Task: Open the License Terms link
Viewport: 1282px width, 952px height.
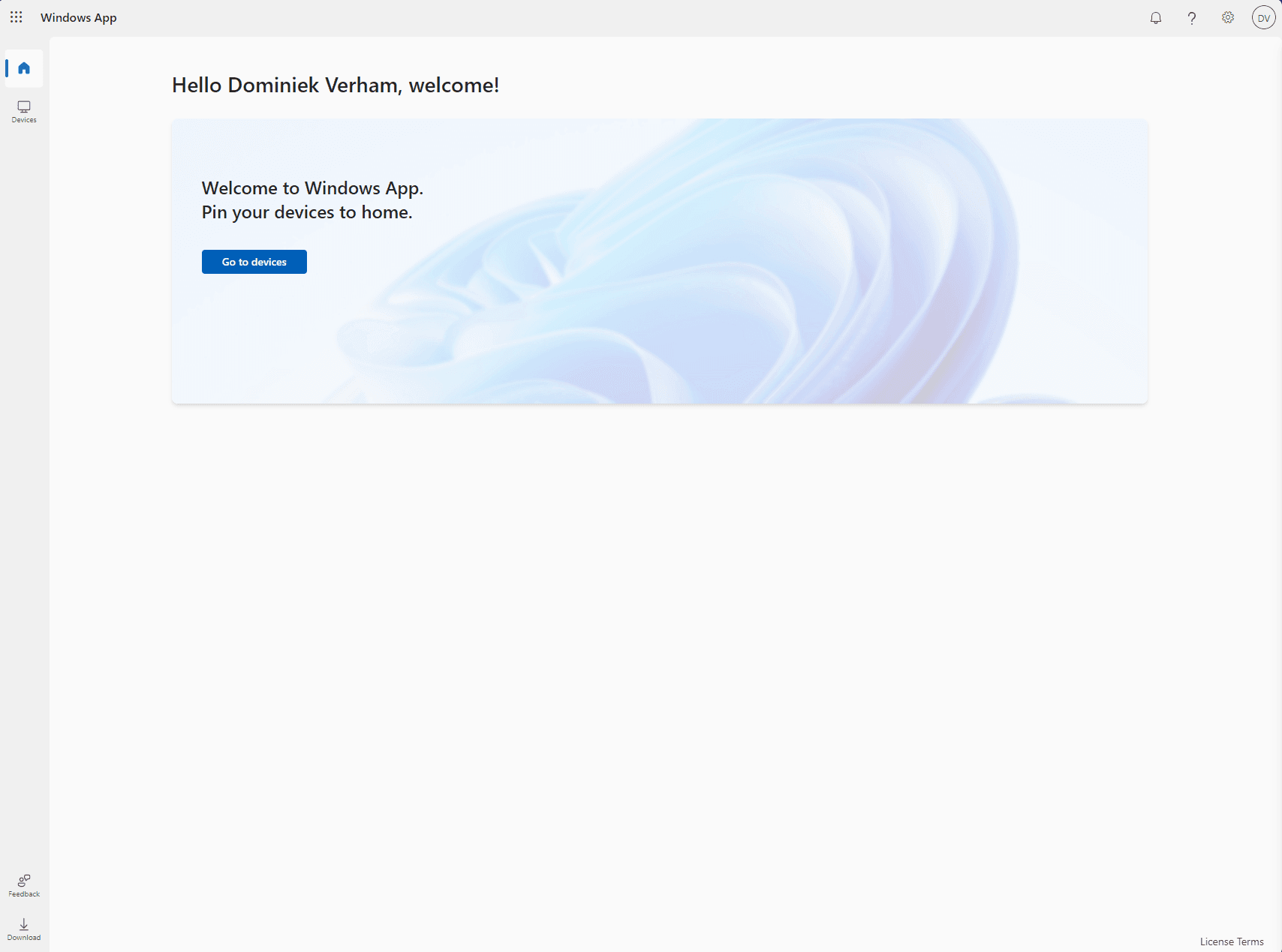Action: coord(1231,941)
